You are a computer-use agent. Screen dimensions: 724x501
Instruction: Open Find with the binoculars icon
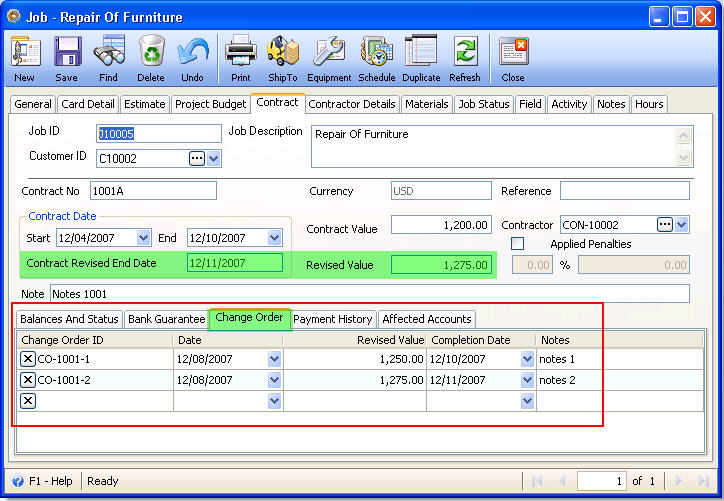[109, 51]
